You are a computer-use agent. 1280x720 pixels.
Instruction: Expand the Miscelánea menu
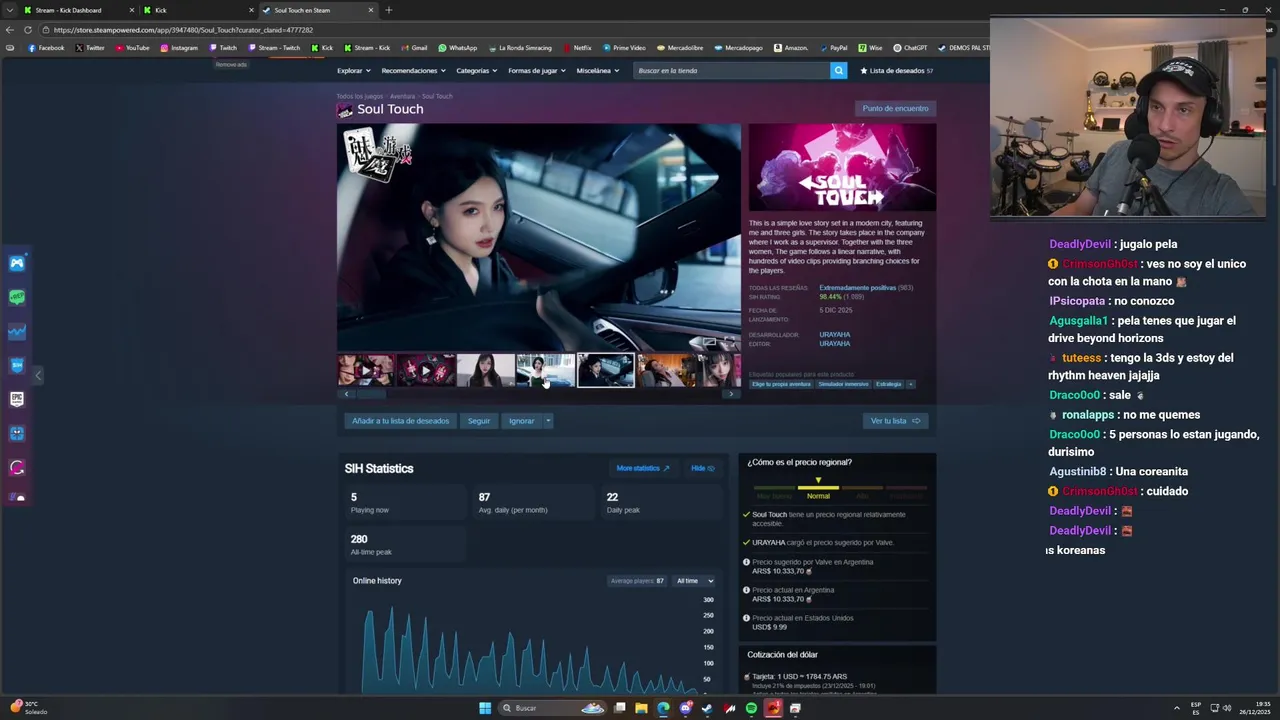(598, 71)
